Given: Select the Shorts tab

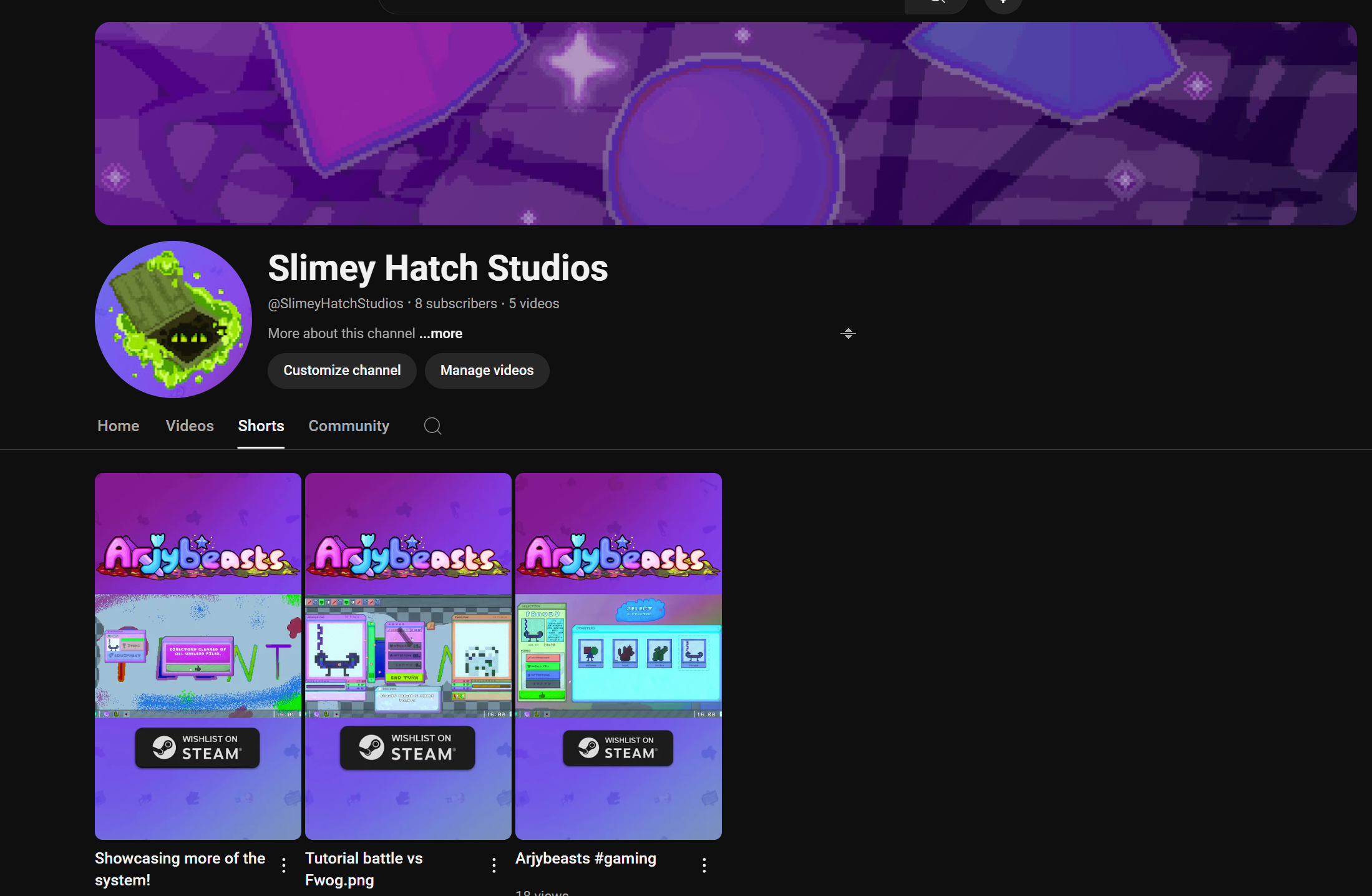Looking at the screenshot, I should point(261,426).
